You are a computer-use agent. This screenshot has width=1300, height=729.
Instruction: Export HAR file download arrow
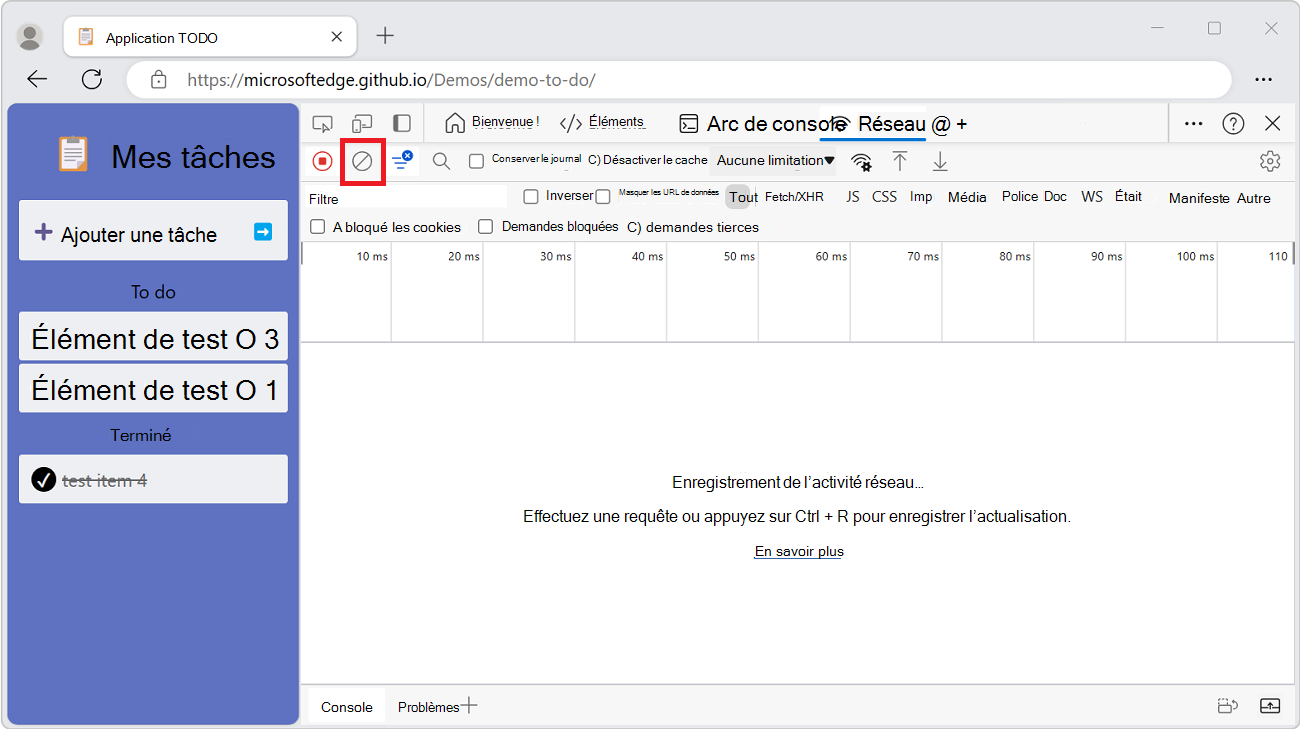pos(940,161)
